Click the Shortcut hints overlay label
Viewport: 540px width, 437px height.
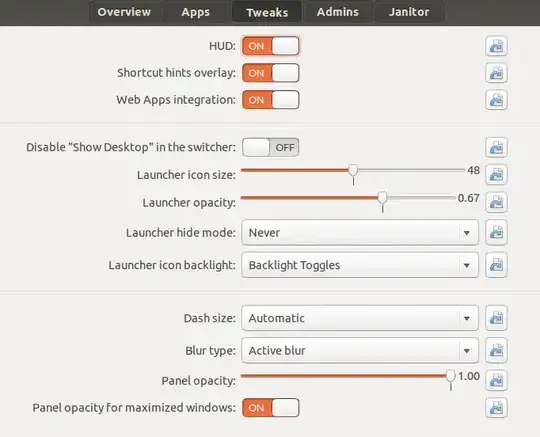click(x=176, y=73)
